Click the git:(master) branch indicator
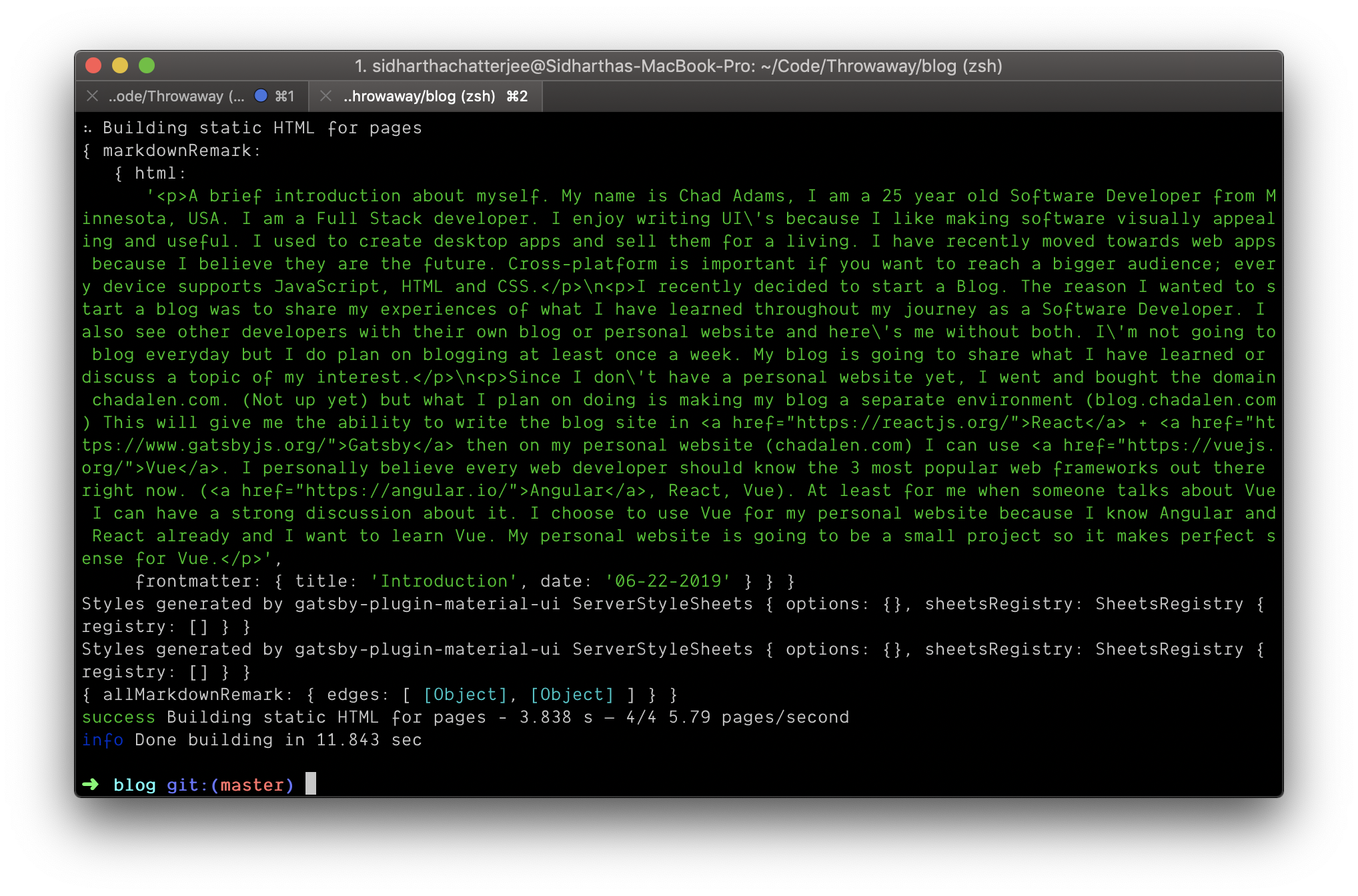 (x=230, y=785)
